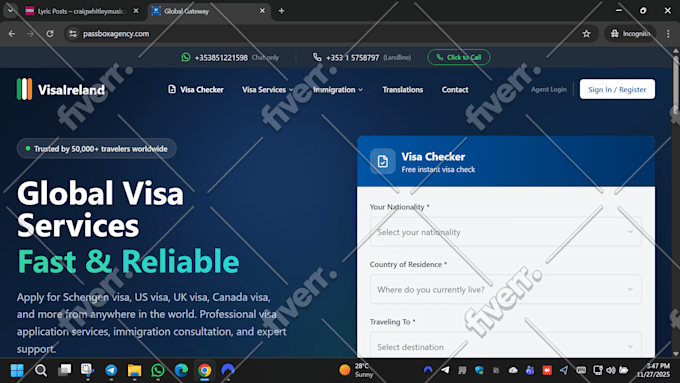
Task: Bookmark this page with the star icon
Action: click(x=586, y=33)
